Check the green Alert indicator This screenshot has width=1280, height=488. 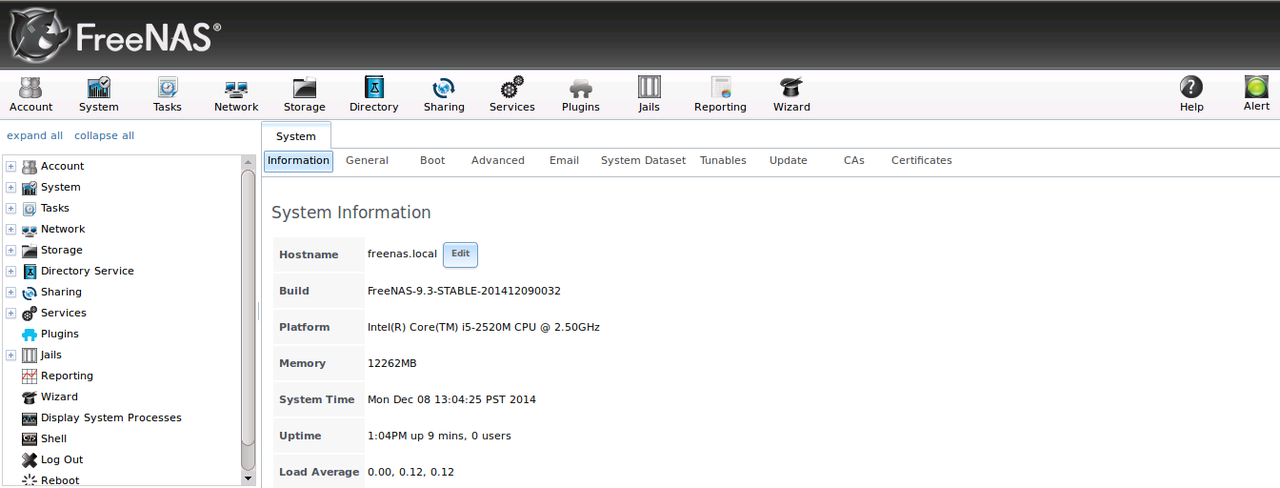pyautogui.click(x=1256, y=94)
